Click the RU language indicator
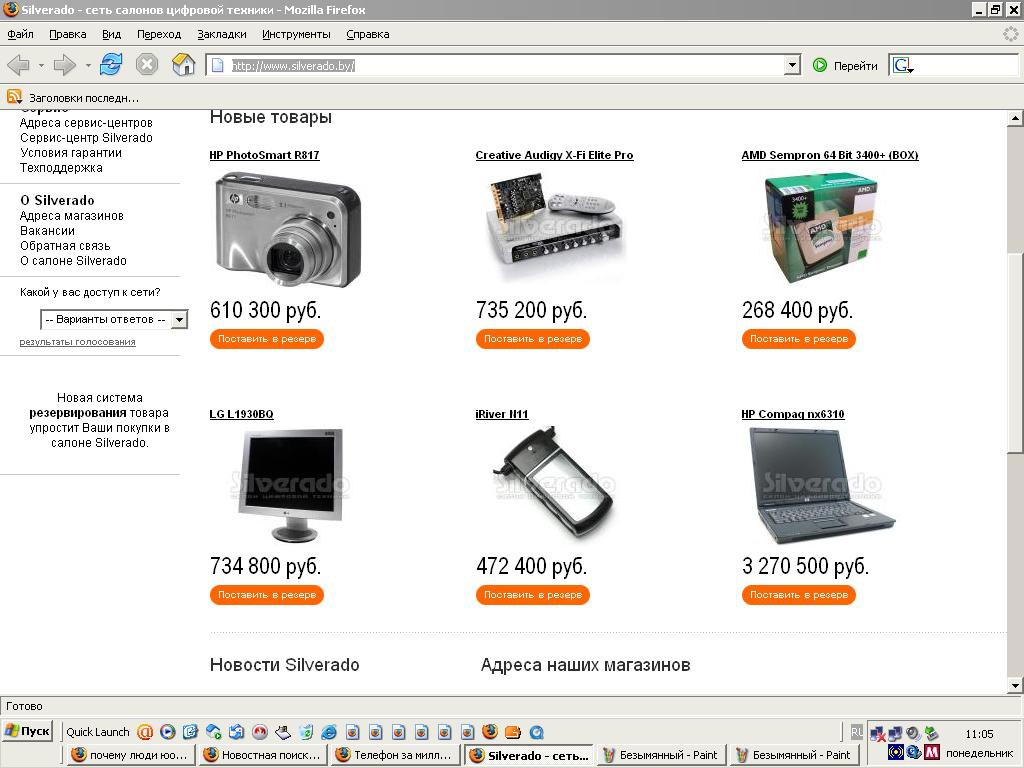Image resolution: width=1024 pixels, height=768 pixels. pos(856,732)
